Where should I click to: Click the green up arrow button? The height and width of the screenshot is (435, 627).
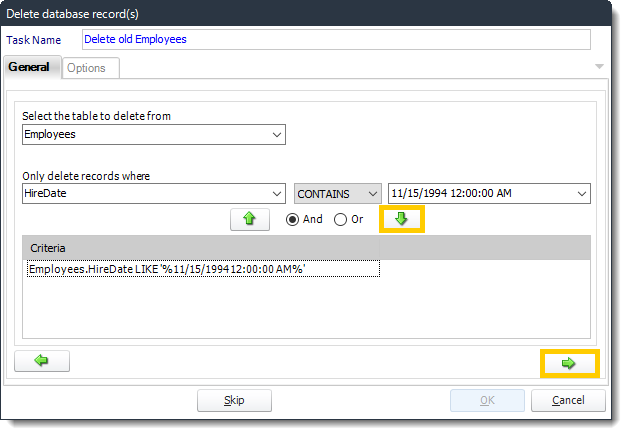click(x=250, y=219)
